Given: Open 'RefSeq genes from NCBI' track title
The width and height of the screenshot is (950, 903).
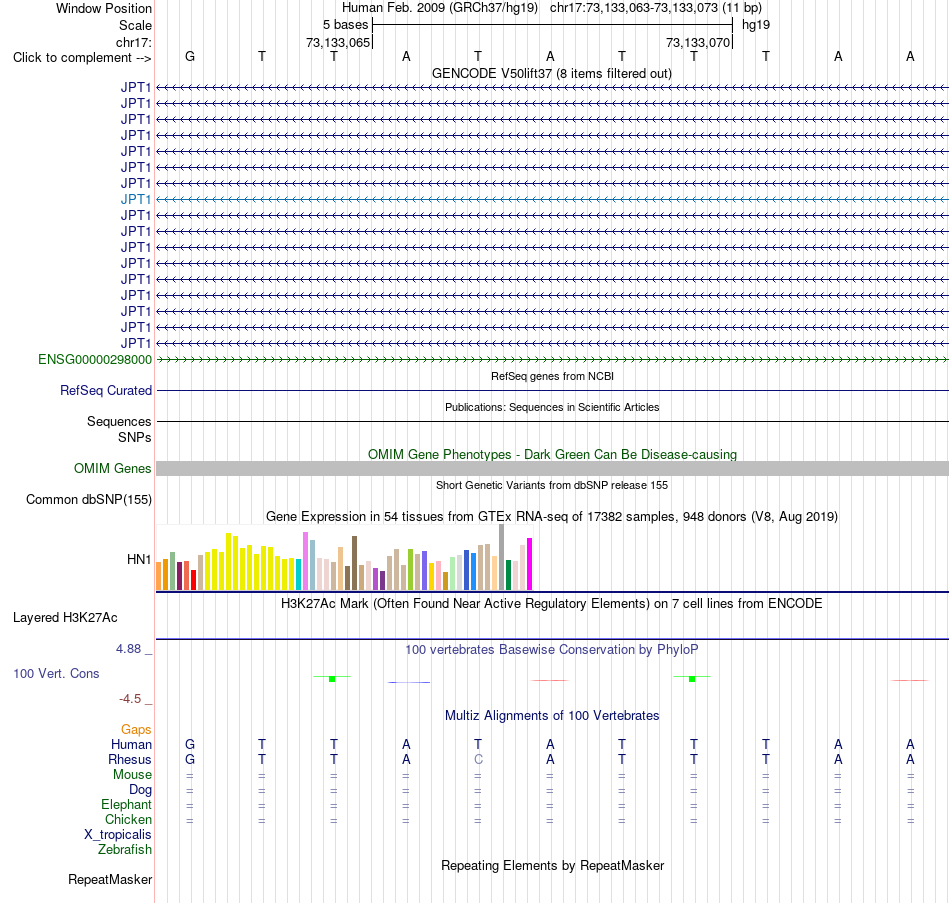Looking at the screenshot, I should pyautogui.click(x=552, y=376).
